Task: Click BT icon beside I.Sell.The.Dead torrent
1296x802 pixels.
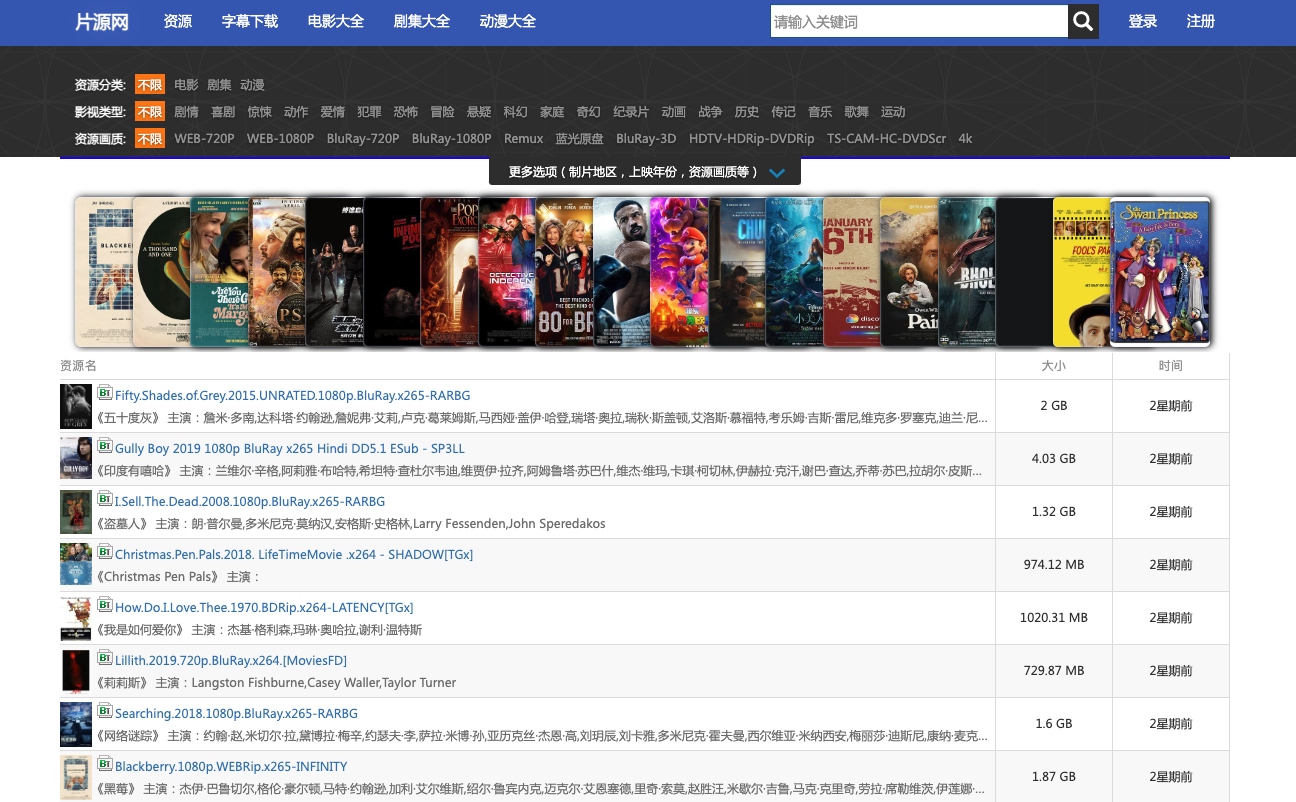Action: (x=104, y=498)
